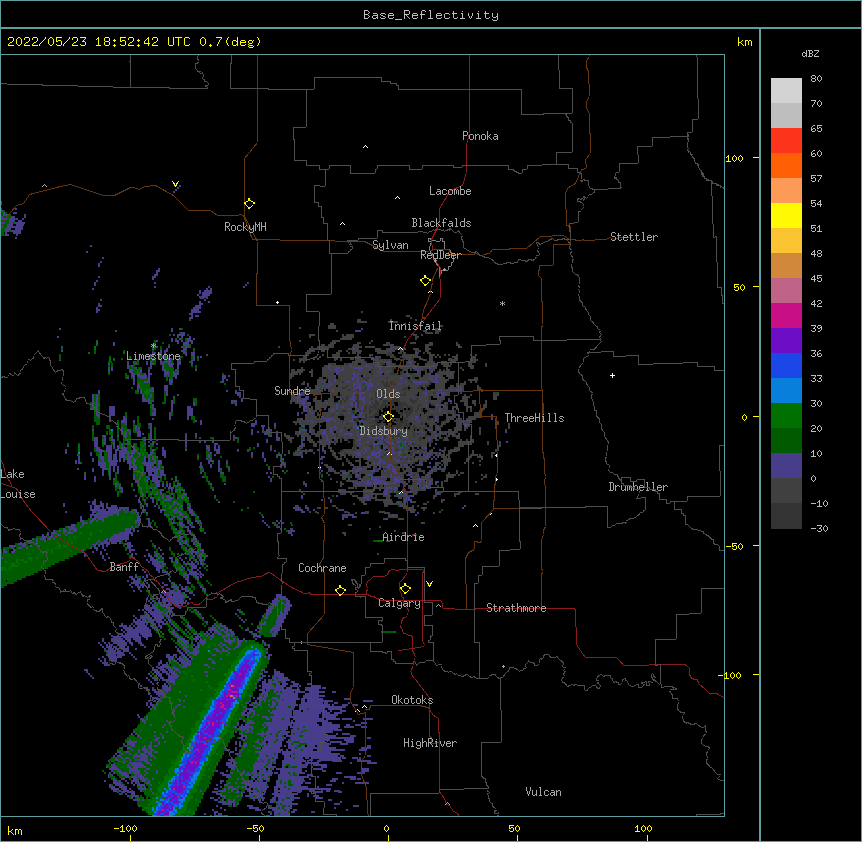Click the Lacombe town label
Image resolution: width=862 pixels, height=842 pixels.
click(450, 191)
